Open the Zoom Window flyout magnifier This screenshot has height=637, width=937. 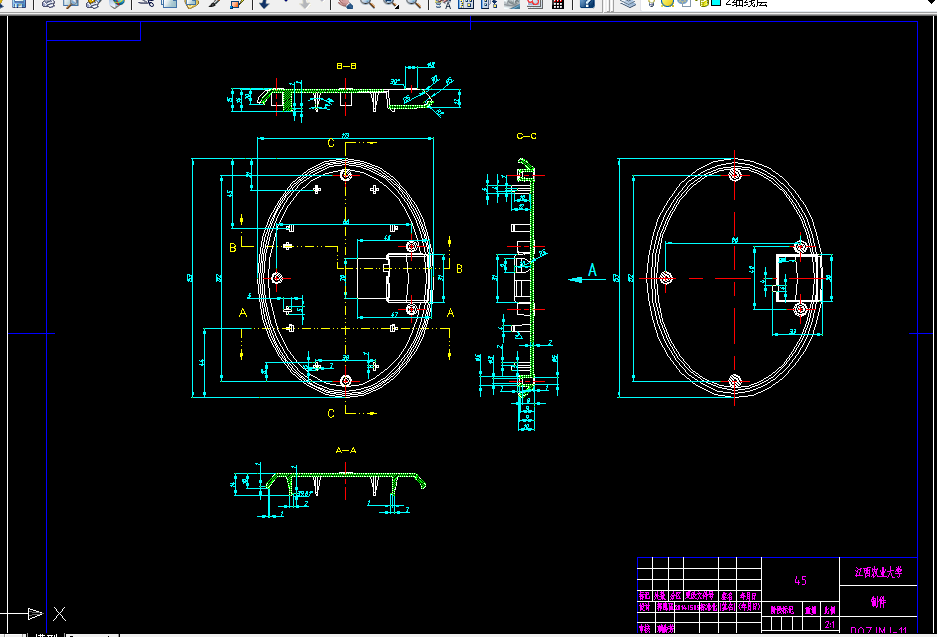[x=391, y=3]
